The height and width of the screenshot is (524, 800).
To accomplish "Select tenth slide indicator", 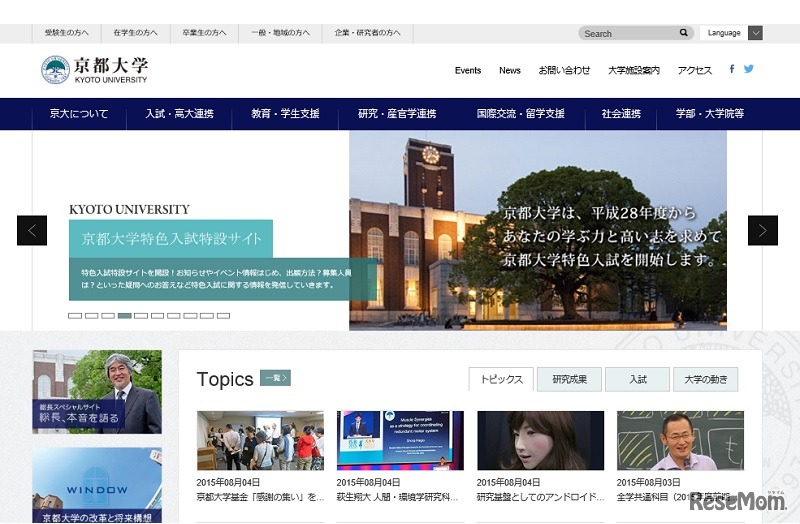I will pos(223,316).
